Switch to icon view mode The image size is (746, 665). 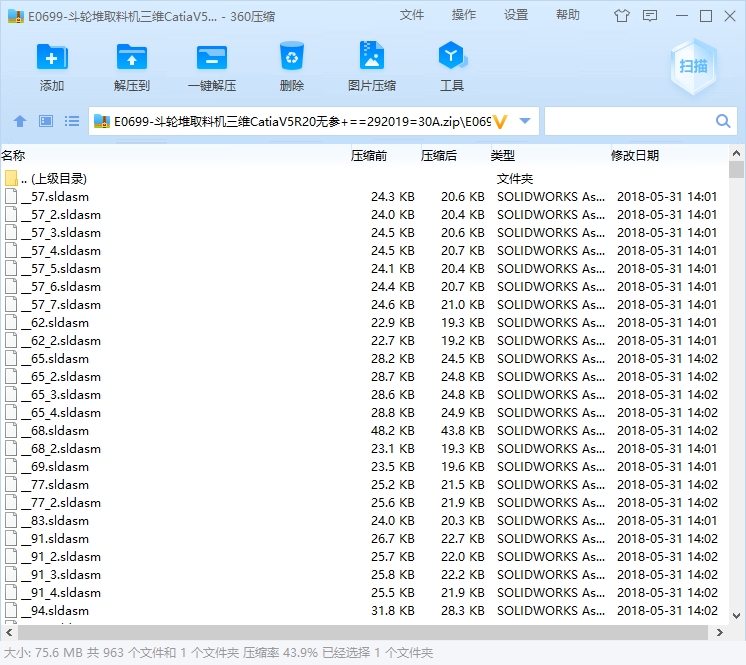point(46,121)
